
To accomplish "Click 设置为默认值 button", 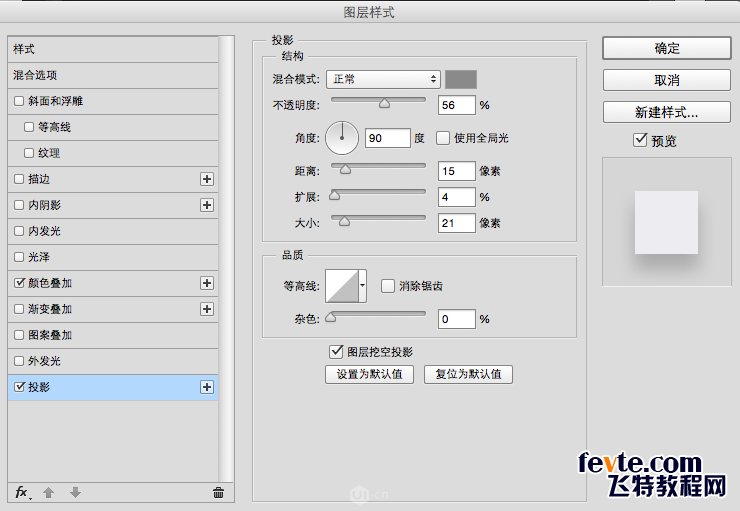I will (369, 374).
